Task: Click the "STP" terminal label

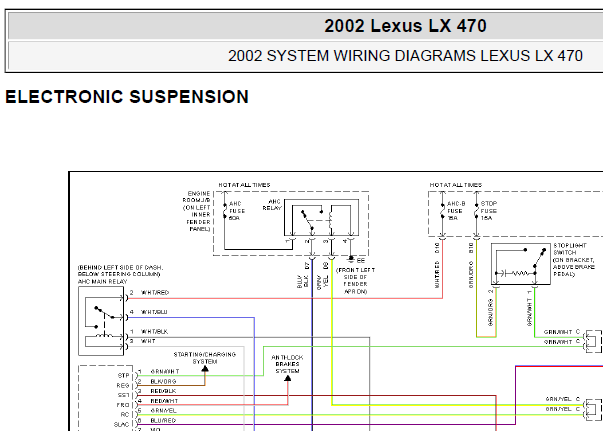Action: [x=123, y=376]
